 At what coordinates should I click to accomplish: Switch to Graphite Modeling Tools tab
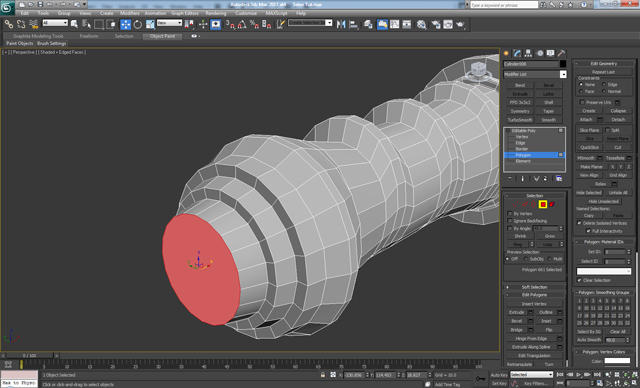[38, 36]
